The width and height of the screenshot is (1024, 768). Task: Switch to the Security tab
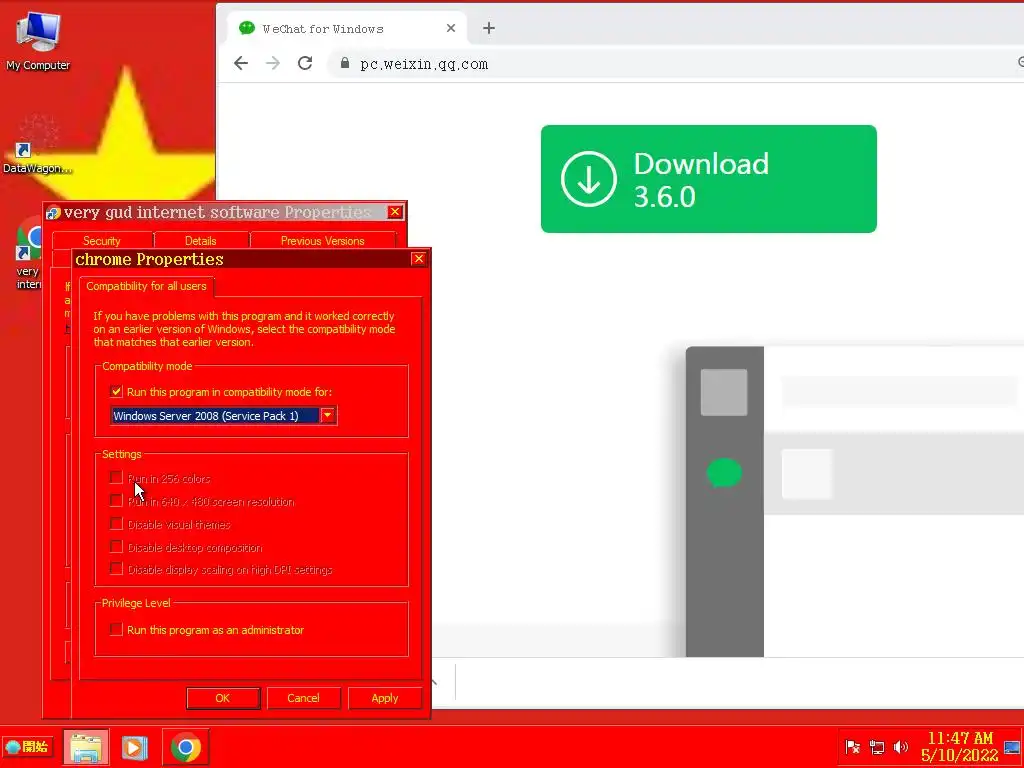coord(102,241)
